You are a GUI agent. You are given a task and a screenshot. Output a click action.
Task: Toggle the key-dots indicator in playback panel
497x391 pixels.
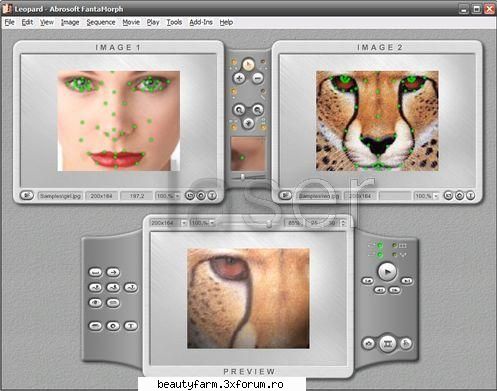pos(395,255)
